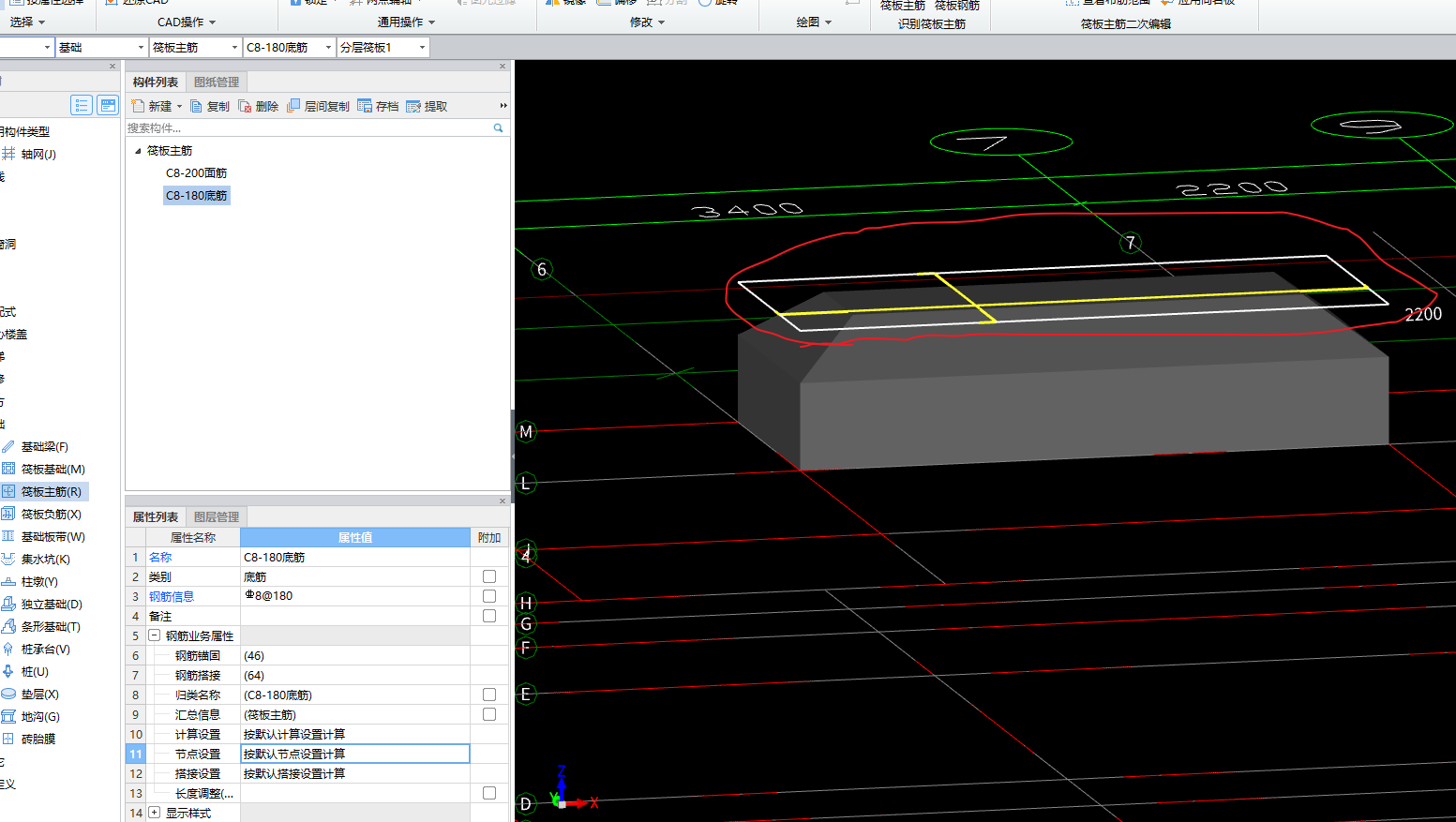
Task: Click the search magnifier in component list
Action: (499, 127)
